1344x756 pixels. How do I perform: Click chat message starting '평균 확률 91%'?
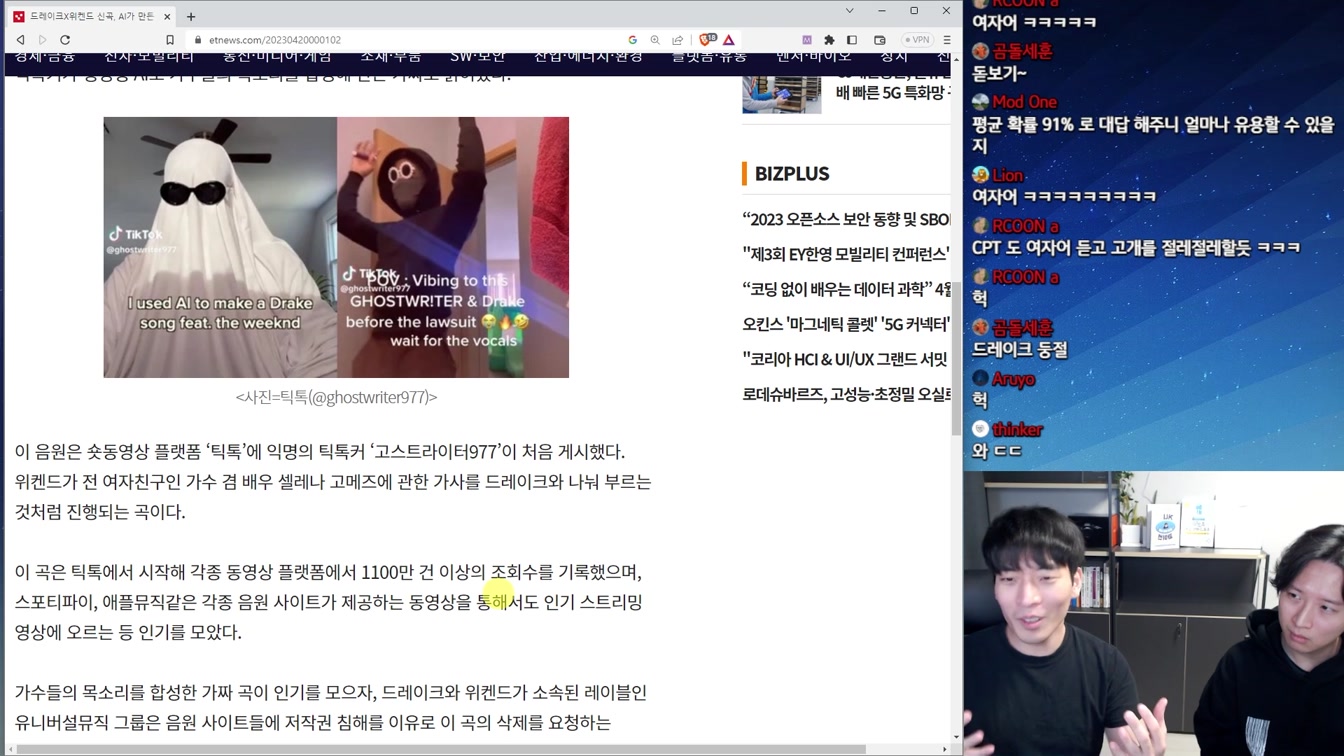tap(1153, 135)
